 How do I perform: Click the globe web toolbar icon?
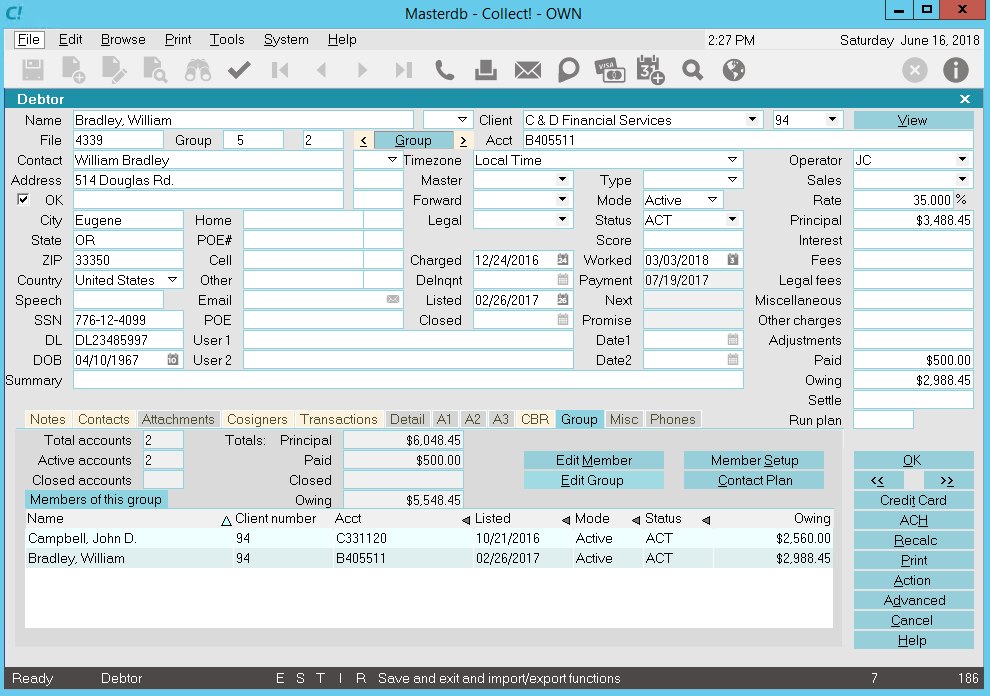point(733,70)
